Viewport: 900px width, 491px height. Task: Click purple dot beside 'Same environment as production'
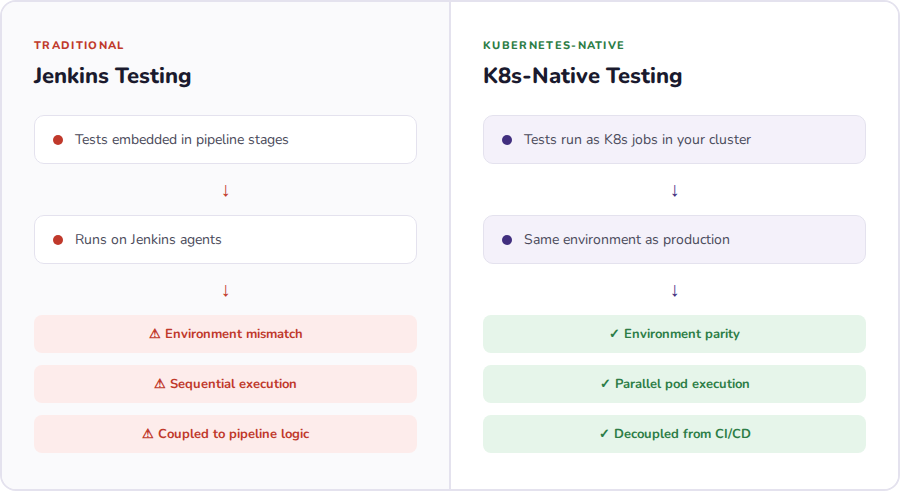point(507,240)
